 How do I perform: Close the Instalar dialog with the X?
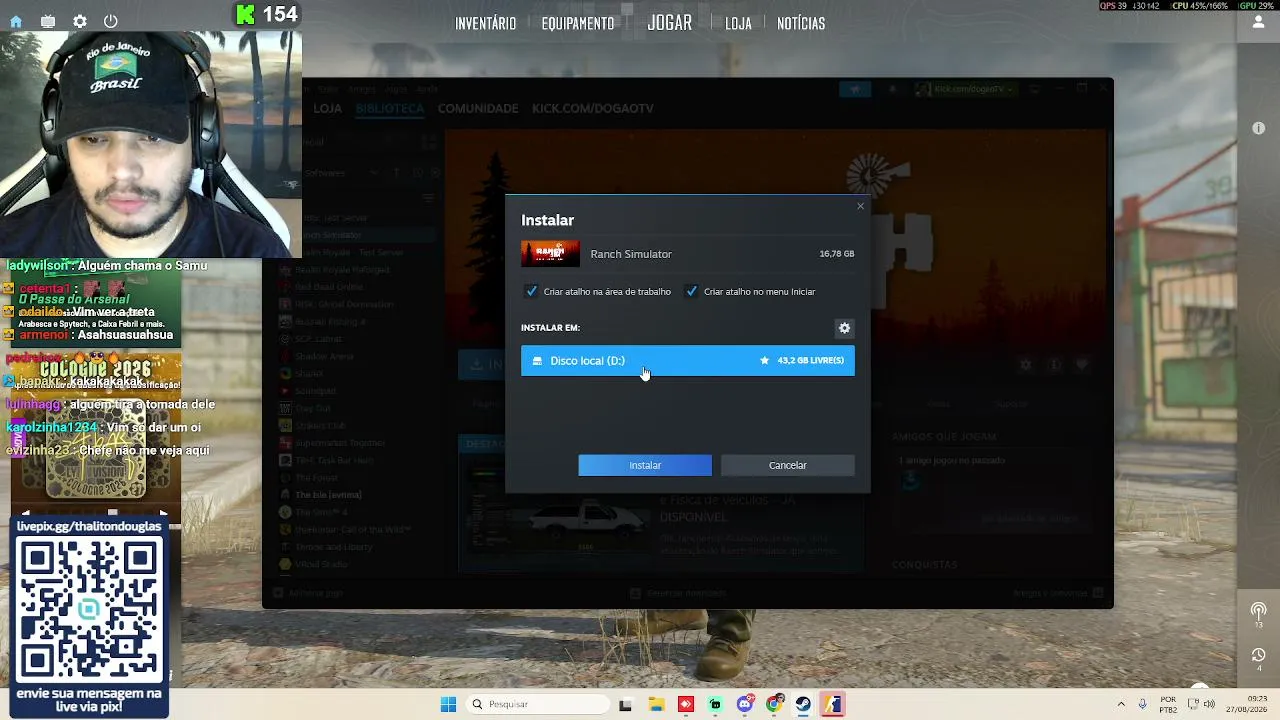click(860, 207)
